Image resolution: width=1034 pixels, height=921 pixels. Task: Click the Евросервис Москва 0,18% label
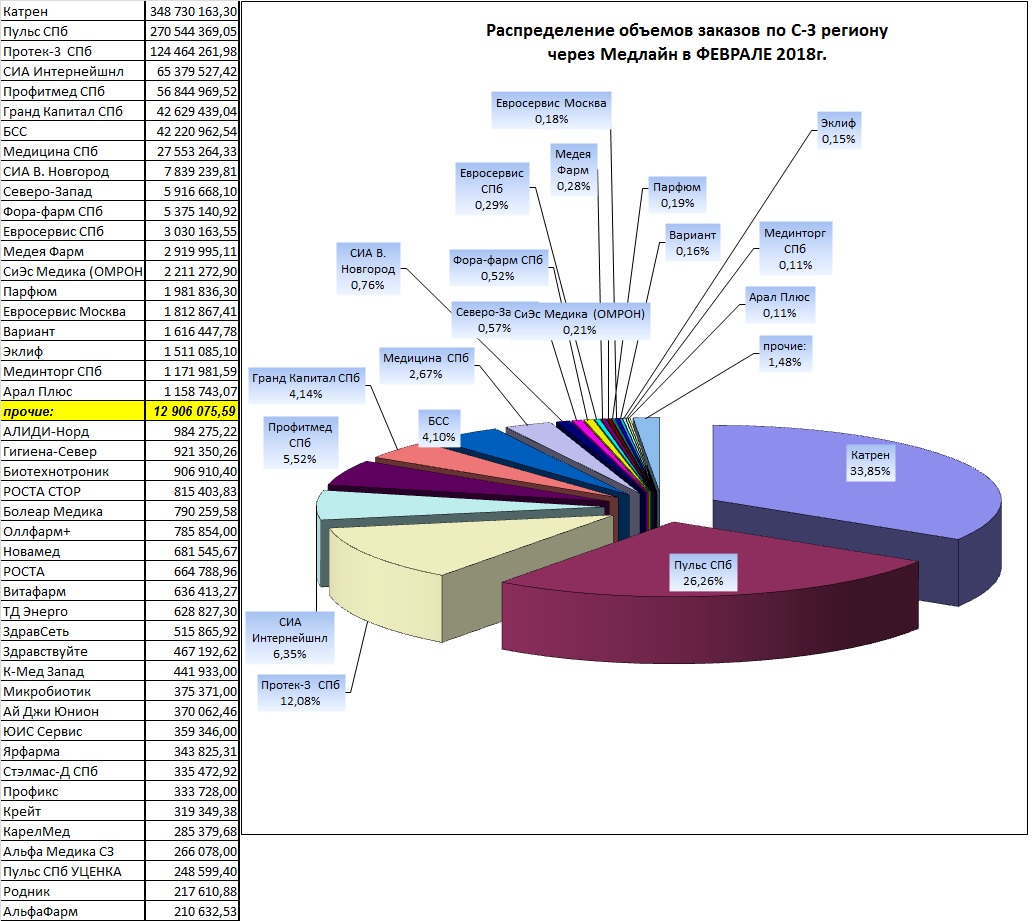(x=551, y=111)
